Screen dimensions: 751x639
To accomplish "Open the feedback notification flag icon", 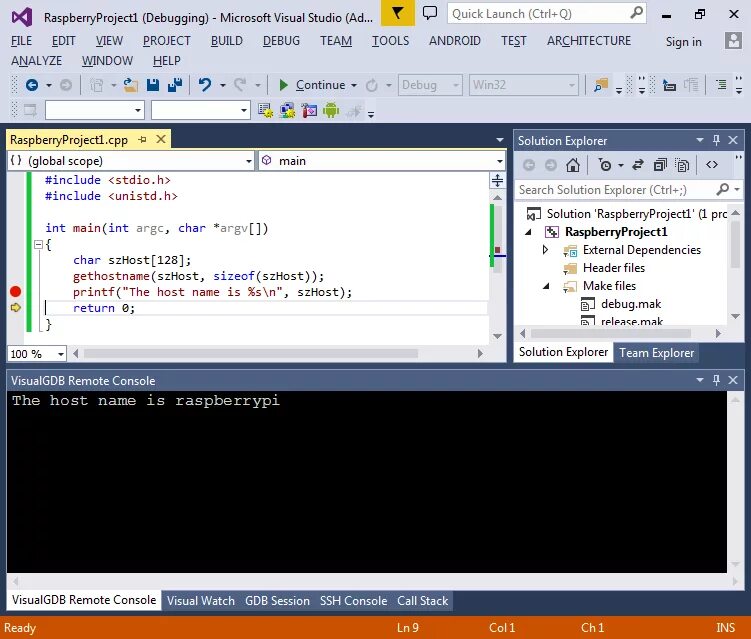I will coord(398,13).
